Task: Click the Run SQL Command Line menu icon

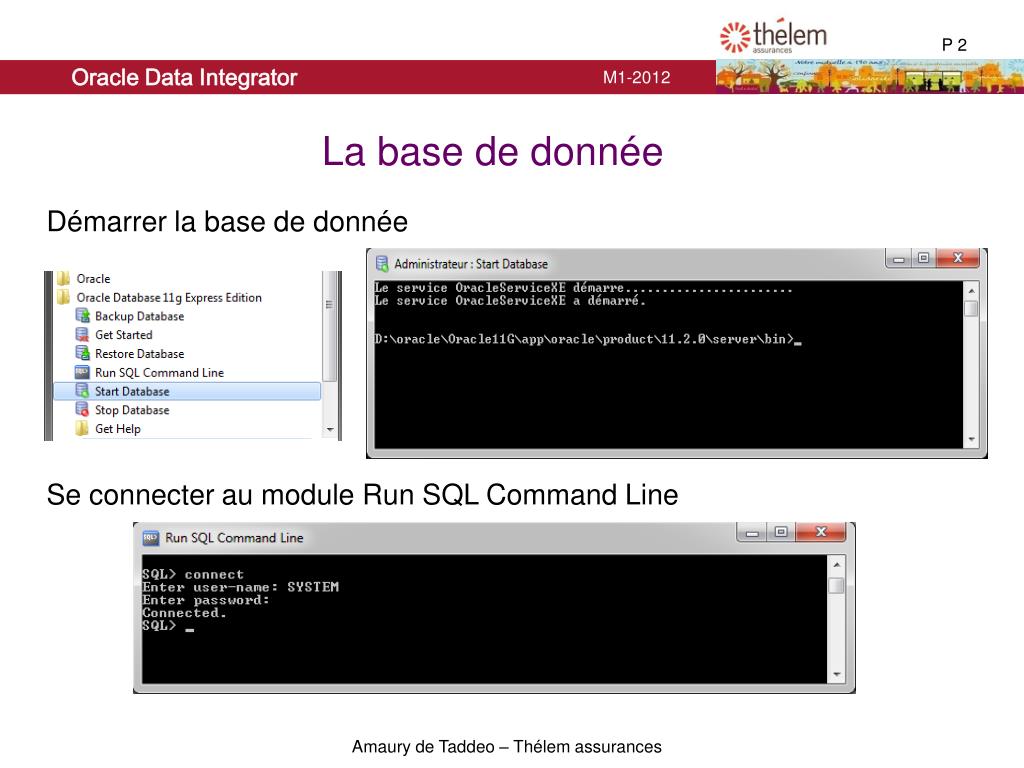Action: click(82, 372)
